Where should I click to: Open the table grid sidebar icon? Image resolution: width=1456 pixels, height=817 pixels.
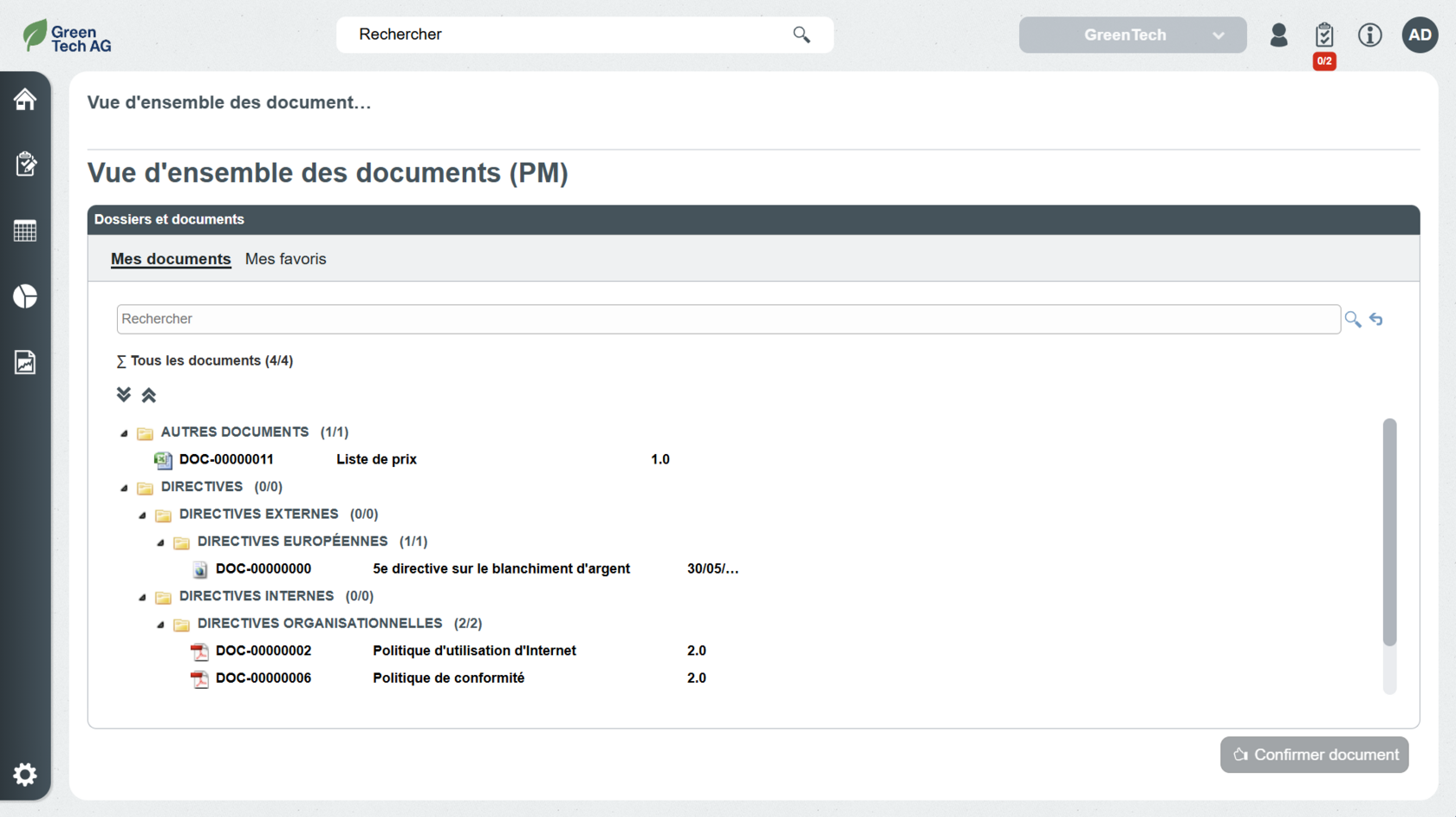point(25,231)
